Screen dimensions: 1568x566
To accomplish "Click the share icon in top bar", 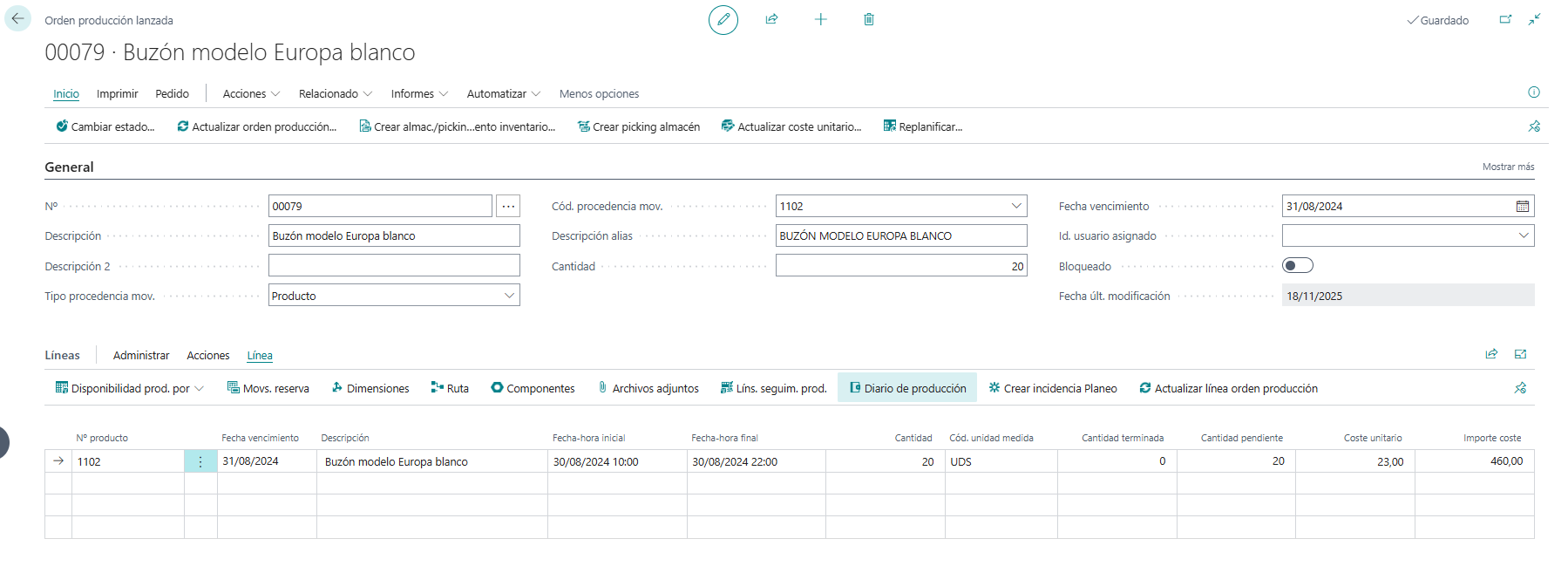I will coord(771,19).
